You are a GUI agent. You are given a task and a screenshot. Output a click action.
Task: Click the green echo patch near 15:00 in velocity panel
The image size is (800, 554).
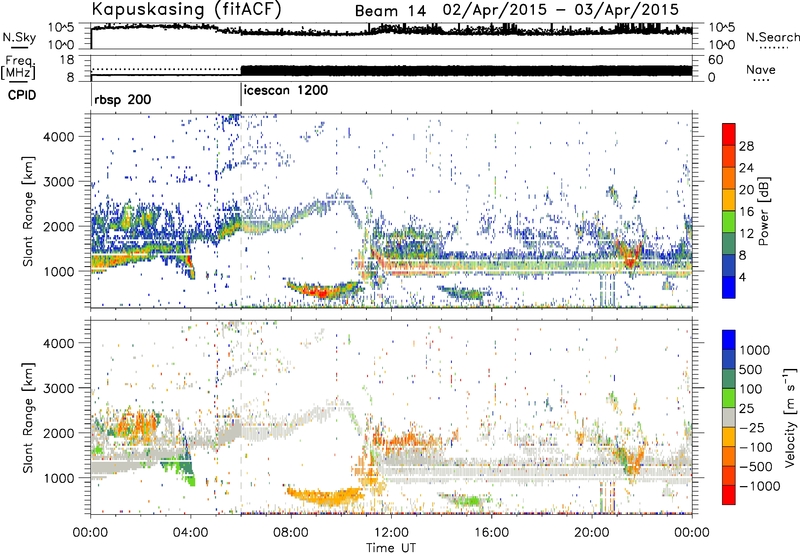[x=470, y=500]
